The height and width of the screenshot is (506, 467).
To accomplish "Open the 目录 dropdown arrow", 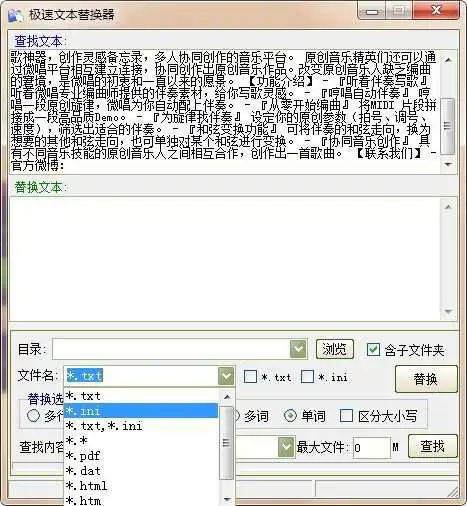I will coord(298,349).
